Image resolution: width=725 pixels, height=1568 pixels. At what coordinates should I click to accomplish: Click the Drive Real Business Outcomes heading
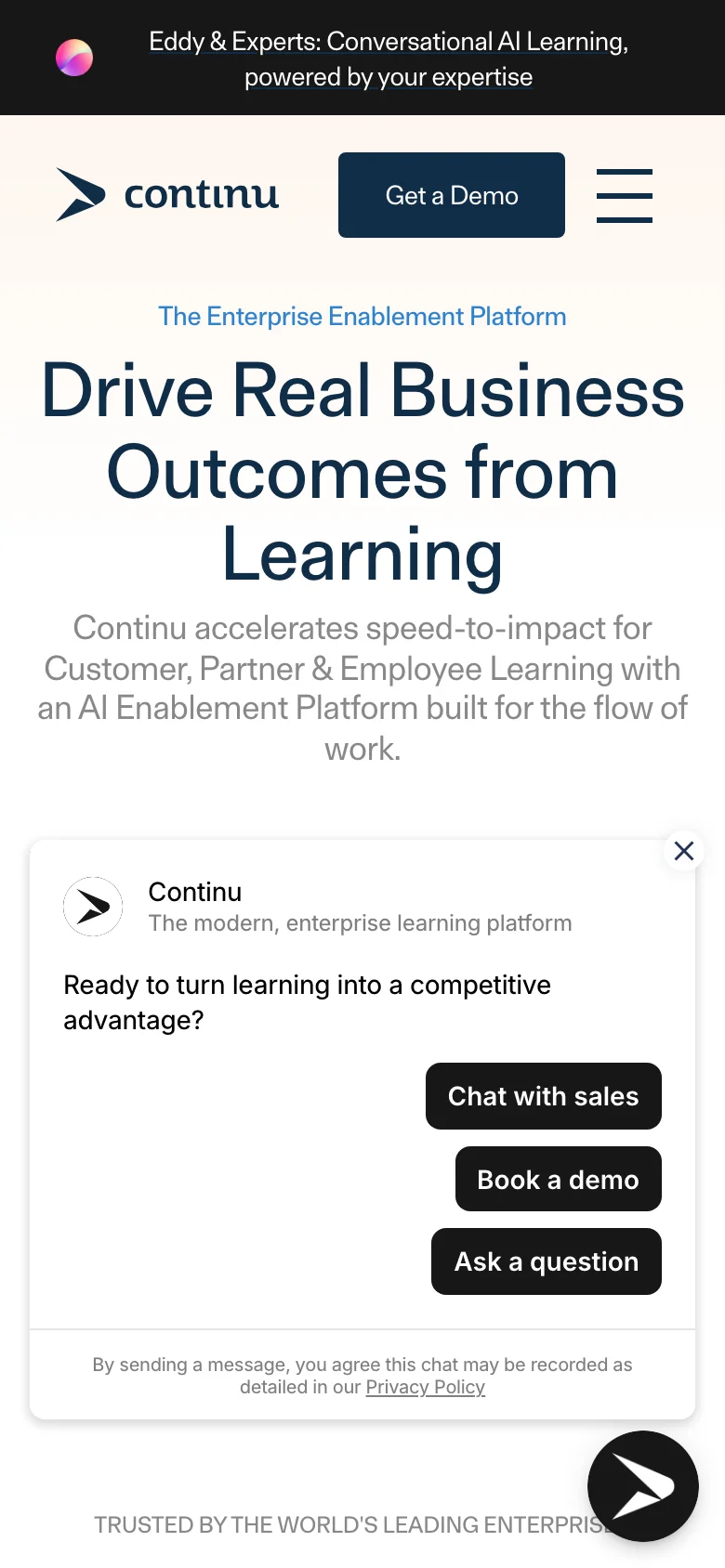point(362,472)
